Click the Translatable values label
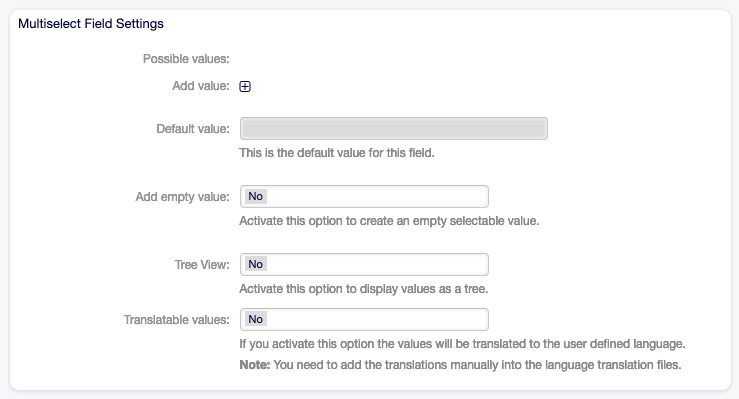 (x=177, y=320)
